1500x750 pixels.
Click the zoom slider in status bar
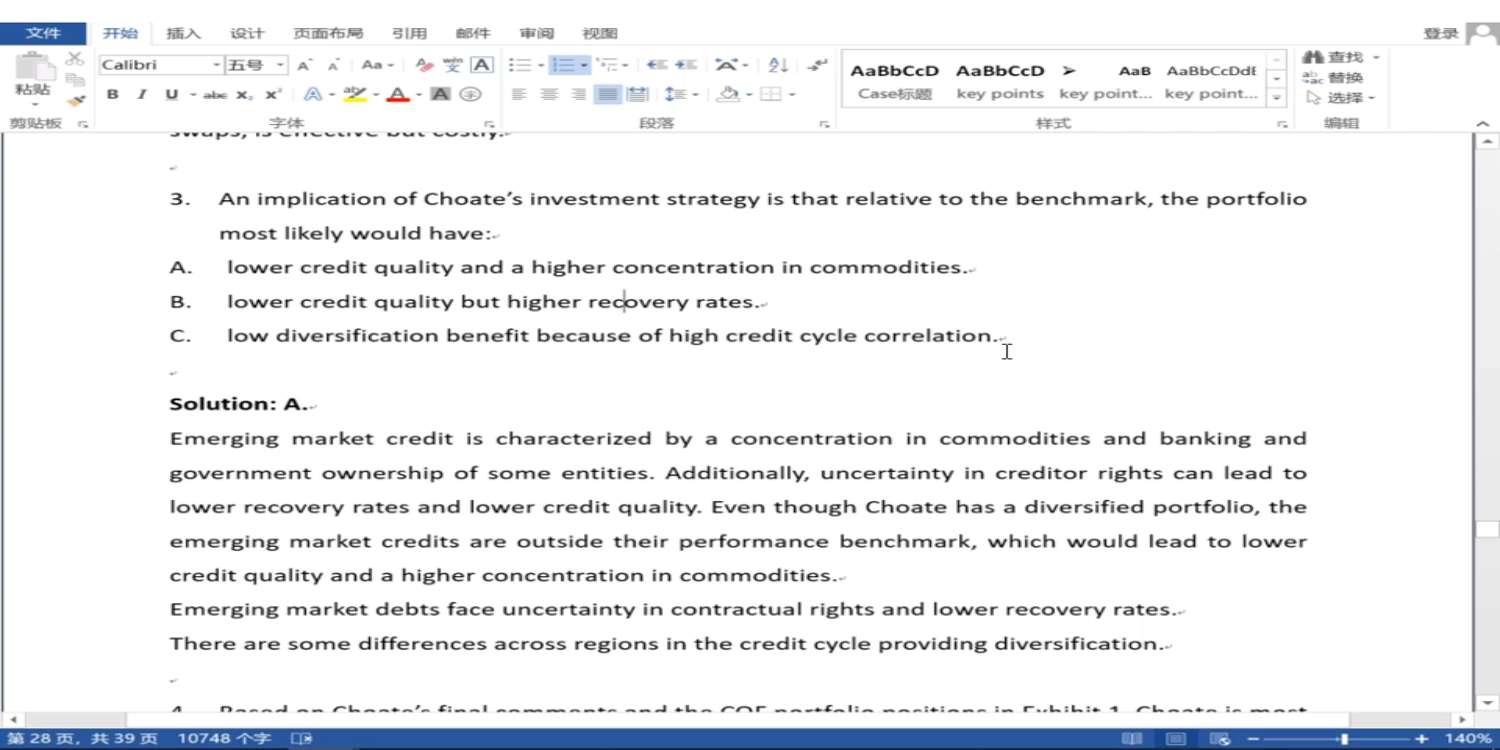1344,739
